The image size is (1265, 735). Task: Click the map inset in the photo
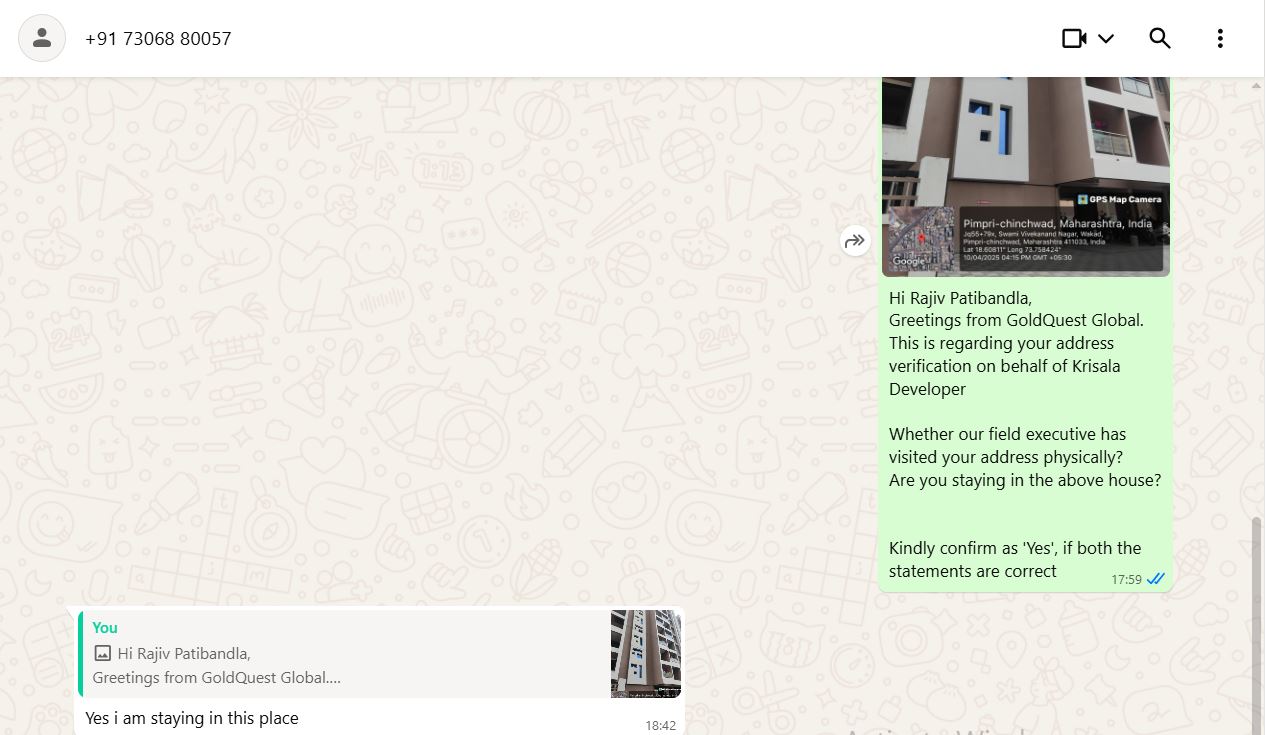pos(922,239)
